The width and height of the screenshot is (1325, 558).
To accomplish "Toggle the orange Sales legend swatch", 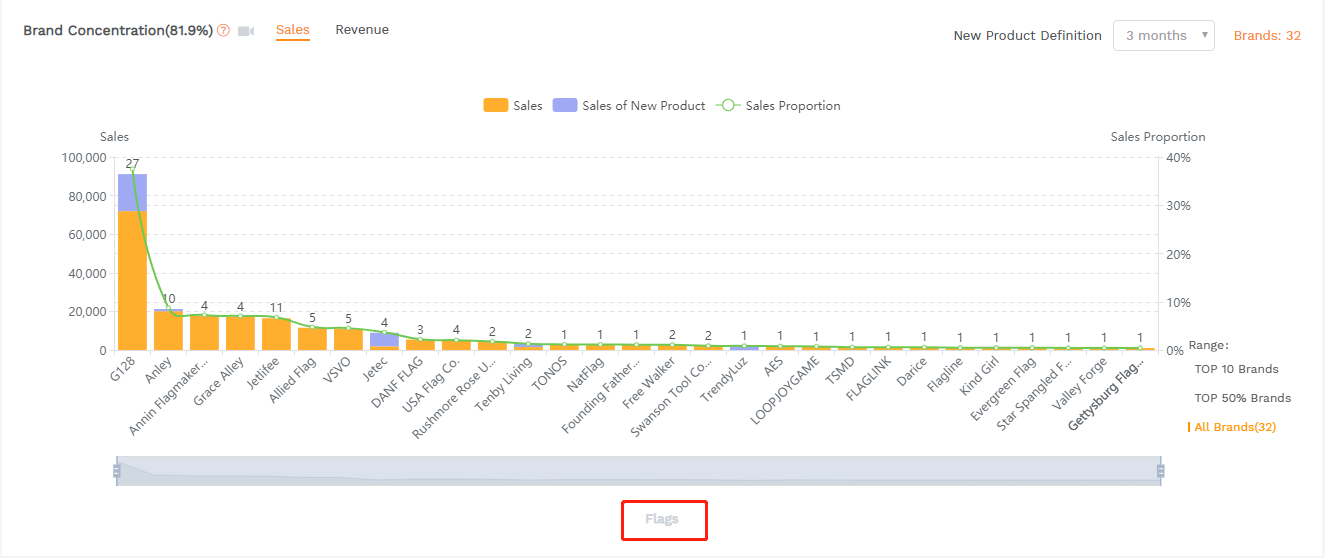I will tap(496, 106).
